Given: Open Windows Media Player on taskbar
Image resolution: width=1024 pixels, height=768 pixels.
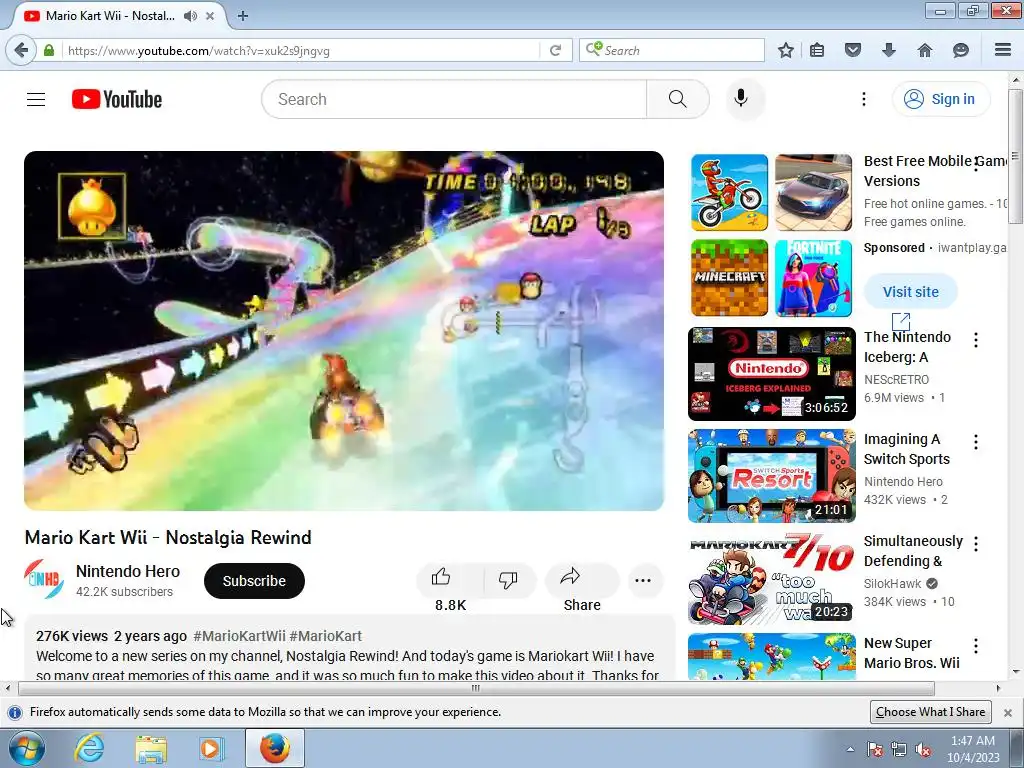Looking at the screenshot, I should [211, 748].
